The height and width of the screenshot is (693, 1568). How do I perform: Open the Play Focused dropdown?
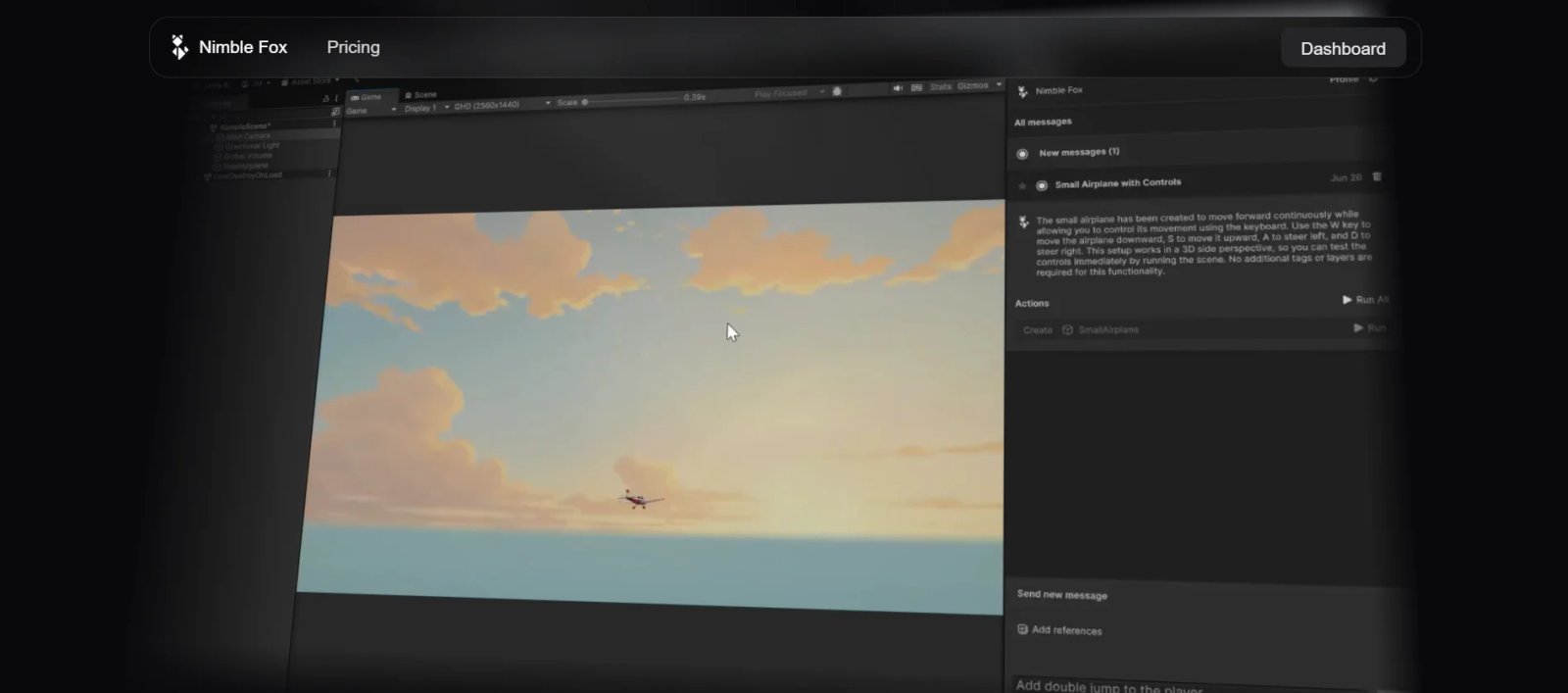point(789,94)
